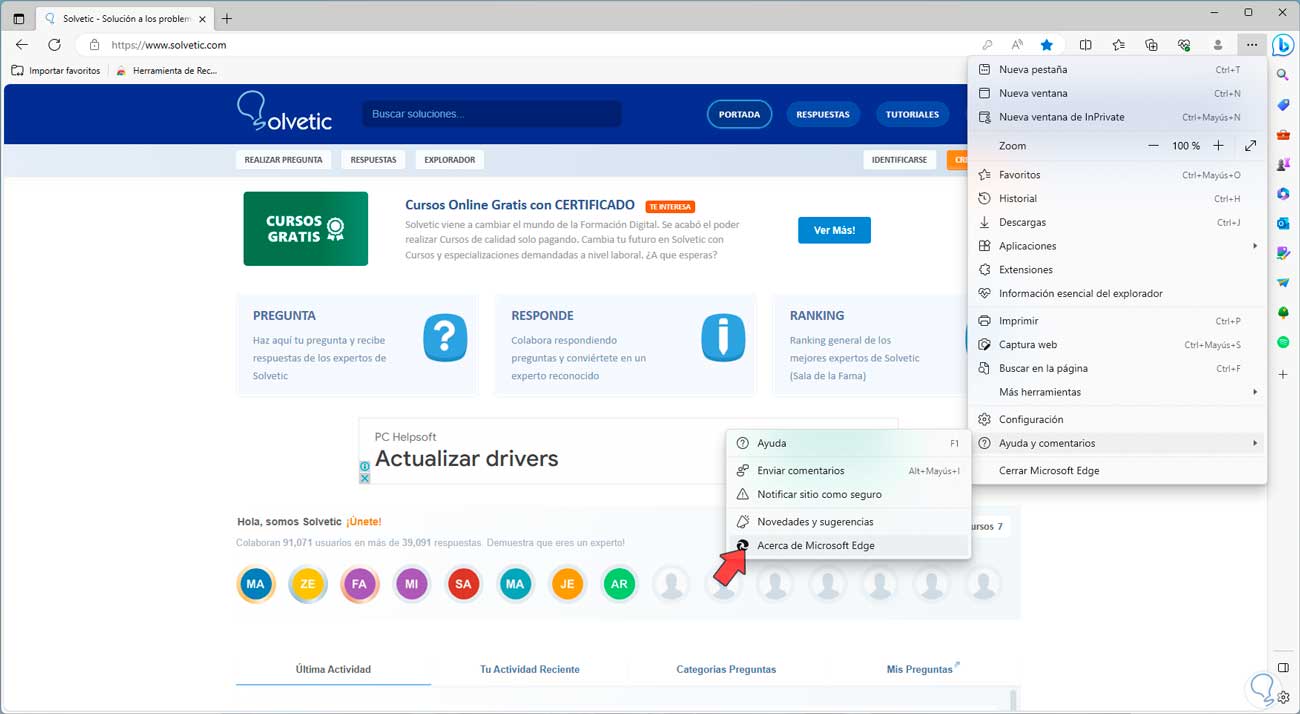Expand the Aplicaciones submenu
This screenshot has width=1300, height=714.
(x=1116, y=246)
